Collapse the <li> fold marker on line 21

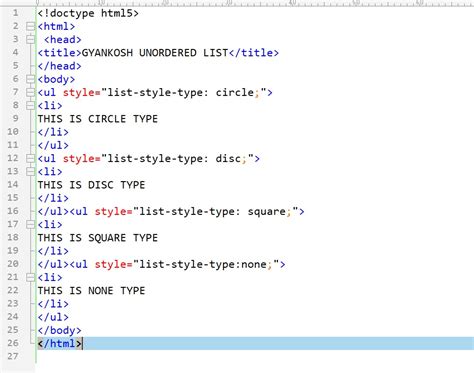point(30,277)
